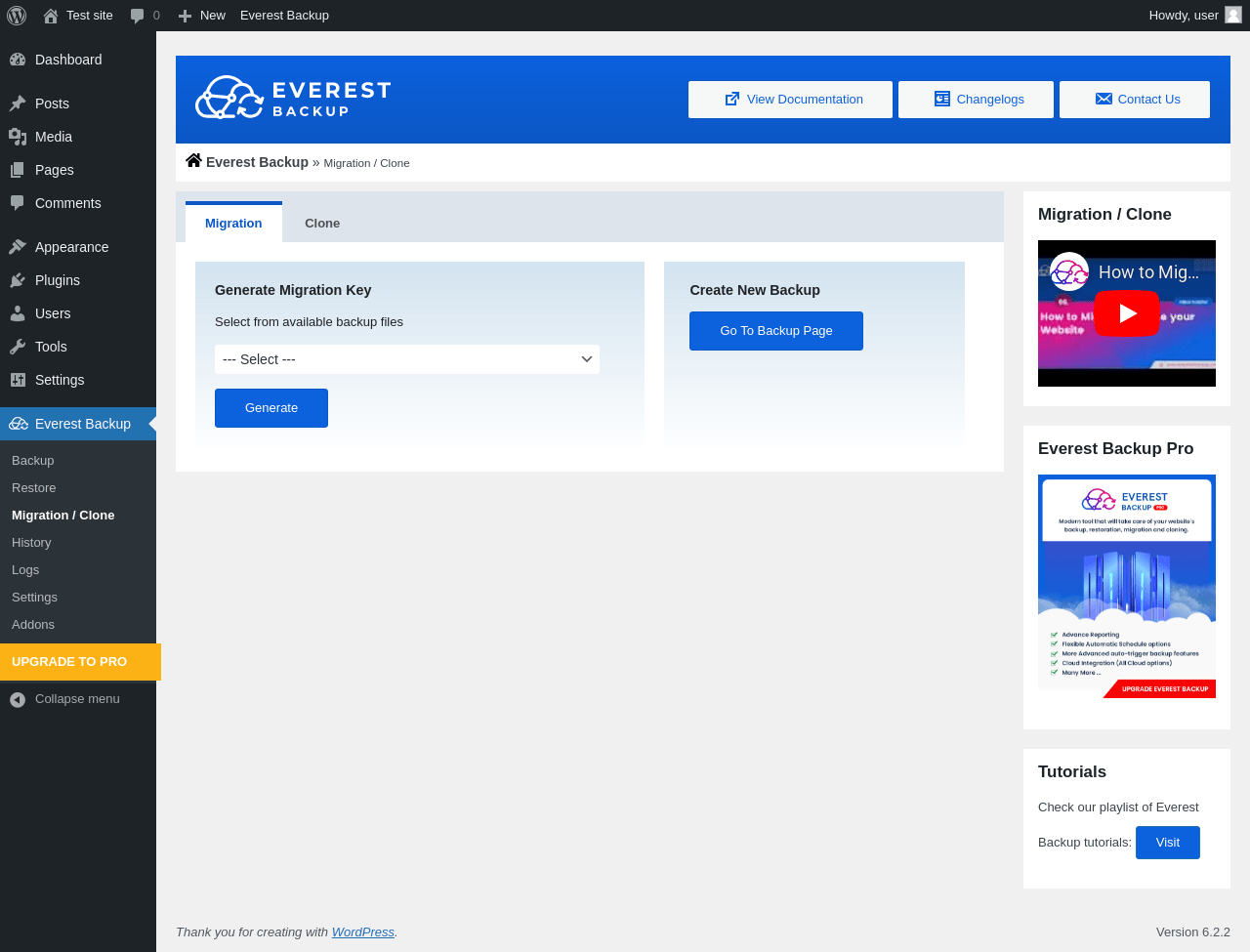Click the WordPress logo icon
Image resolution: width=1250 pixels, height=952 pixels.
[x=17, y=16]
